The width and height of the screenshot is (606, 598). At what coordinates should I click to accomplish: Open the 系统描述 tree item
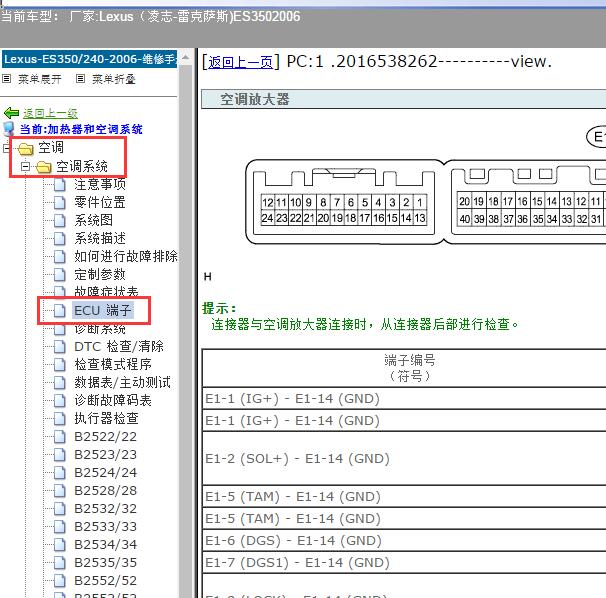[x=100, y=238]
